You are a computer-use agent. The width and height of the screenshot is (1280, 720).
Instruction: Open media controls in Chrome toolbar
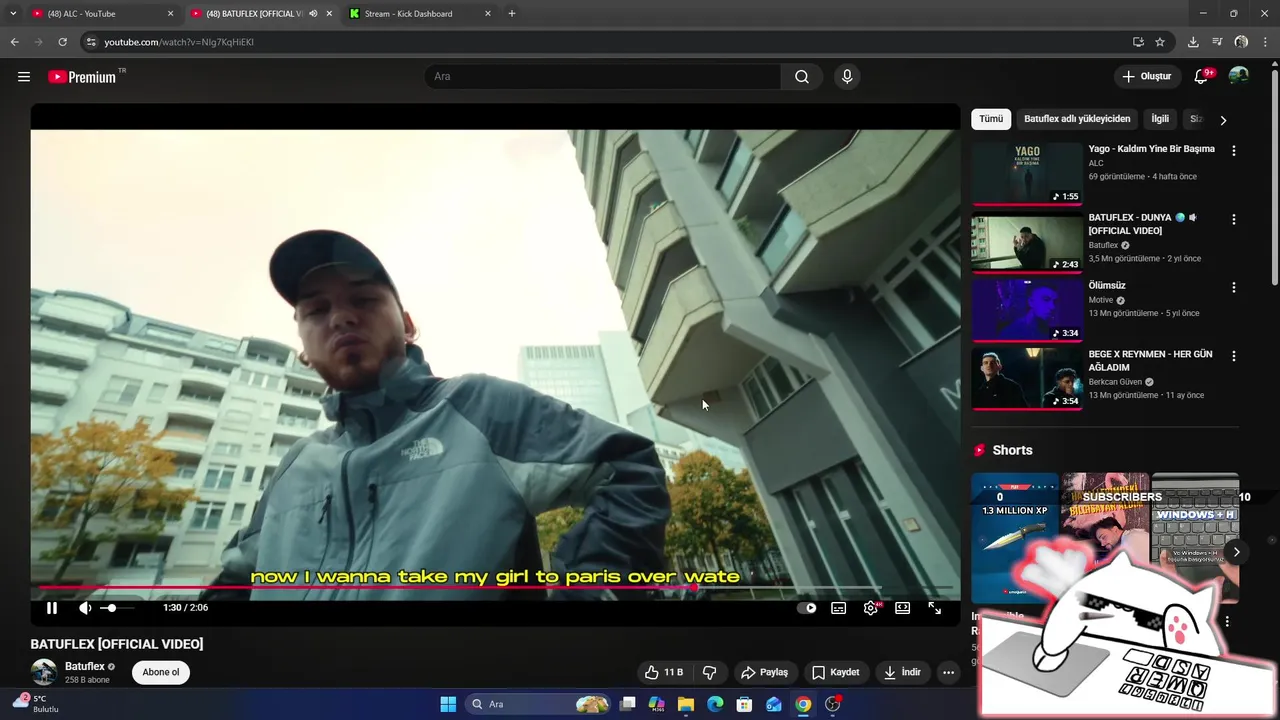[x=1217, y=42]
